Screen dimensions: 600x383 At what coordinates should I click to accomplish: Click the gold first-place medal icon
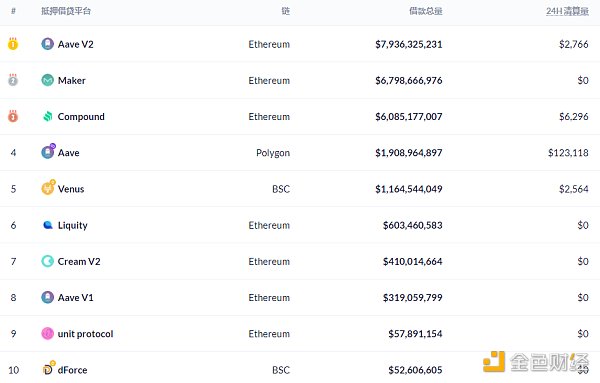[13, 44]
